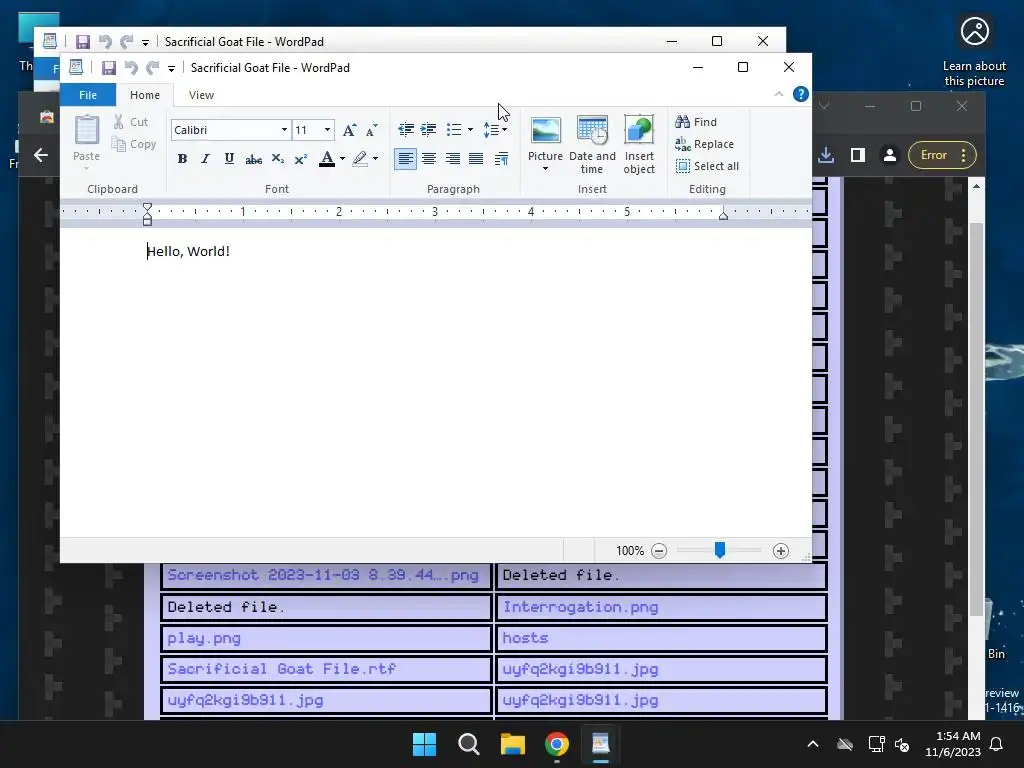
Task: Click the Find binoculars button
Action: click(696, 121)
